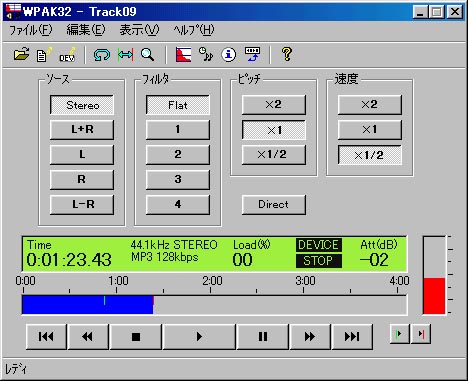468x381 pixels.
Task: Click the DEV device toolbar icon
Action: (x=68, y=54)
